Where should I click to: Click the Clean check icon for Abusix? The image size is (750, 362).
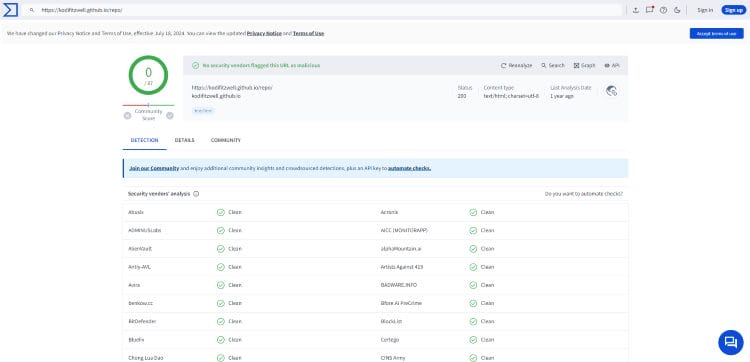221,212
